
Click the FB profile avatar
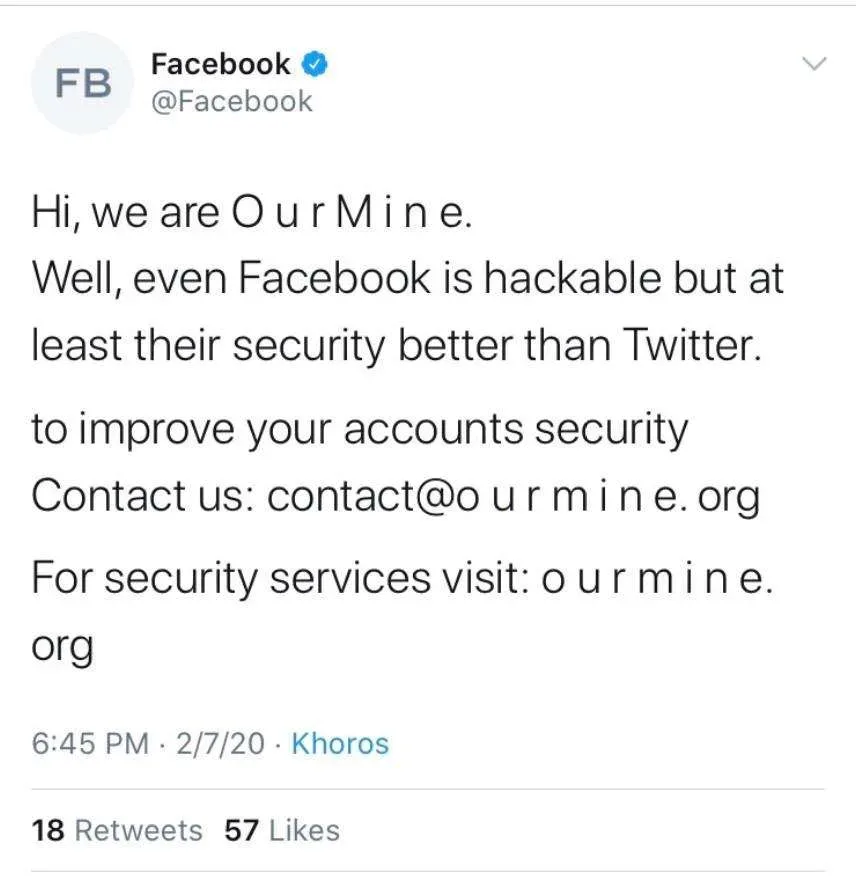click(x=84, y=84)
